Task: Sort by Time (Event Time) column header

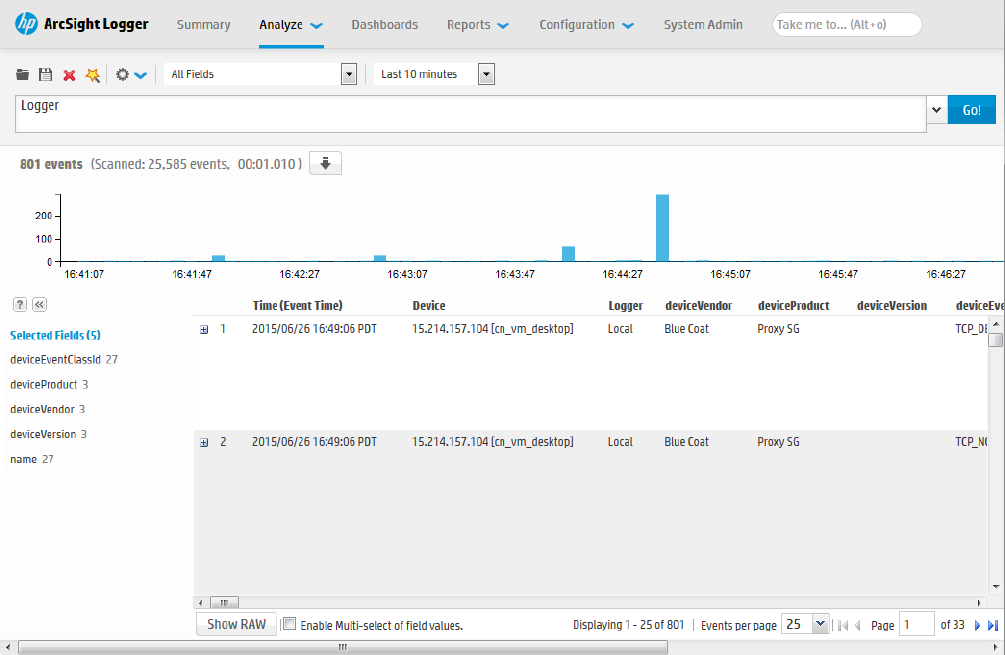Action: pos(297,306)
